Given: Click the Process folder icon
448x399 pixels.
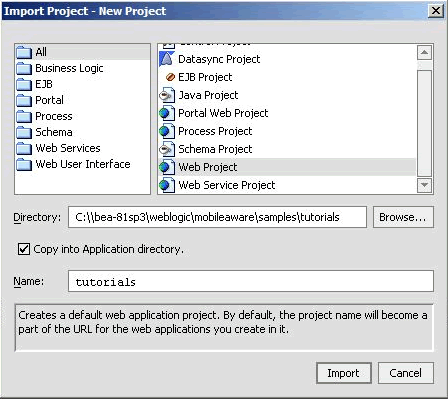Looking at the screenshot, I should 24,116.
